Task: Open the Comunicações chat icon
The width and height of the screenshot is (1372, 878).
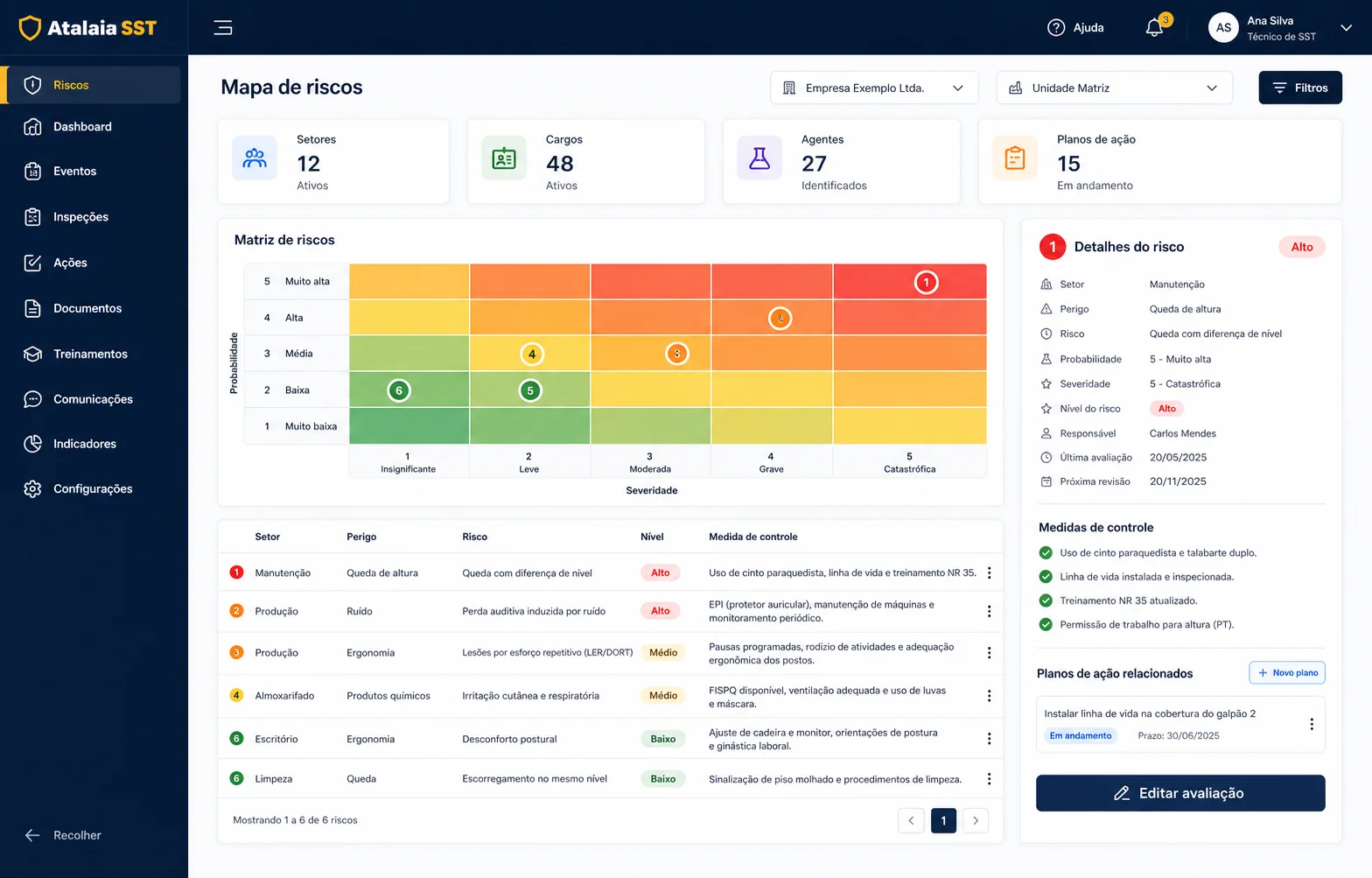Action: pos(33,399)
